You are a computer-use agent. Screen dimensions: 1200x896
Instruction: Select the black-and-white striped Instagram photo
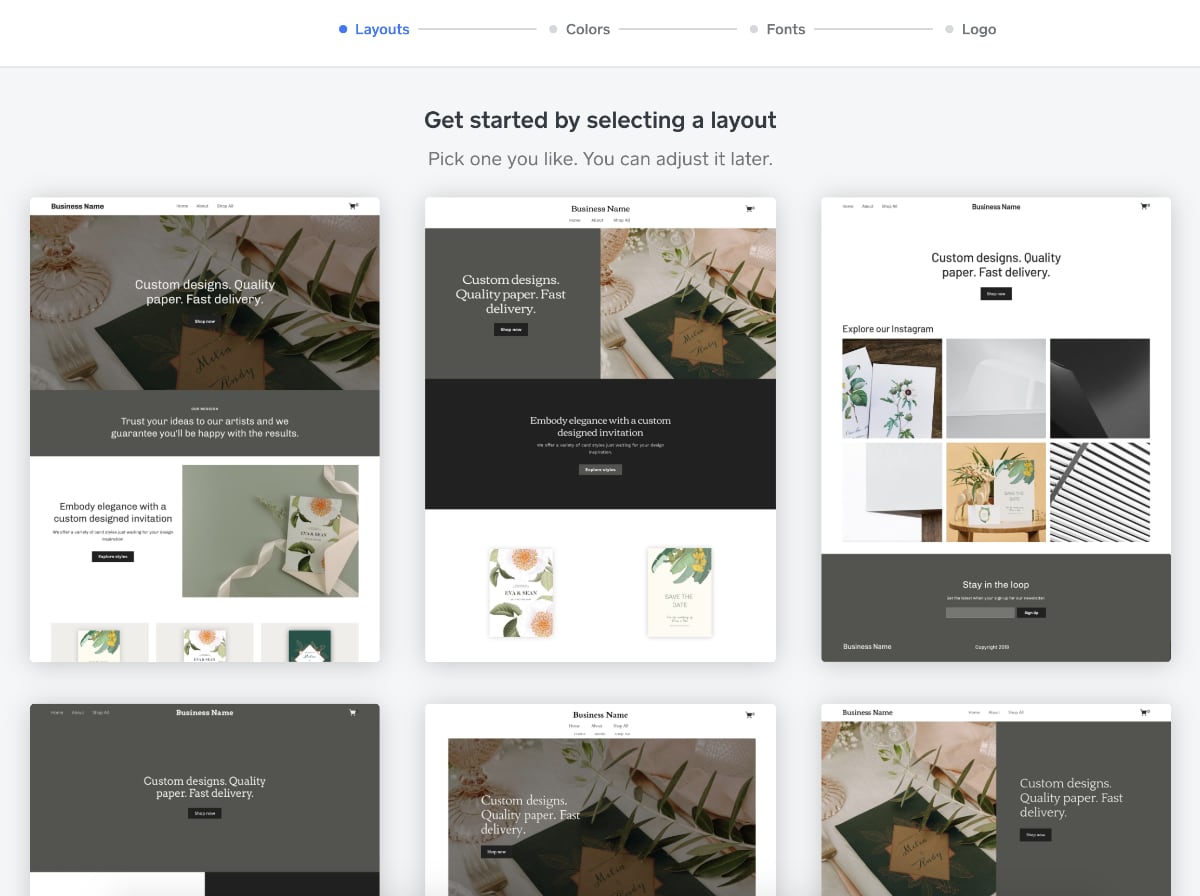pos(1099,492)
